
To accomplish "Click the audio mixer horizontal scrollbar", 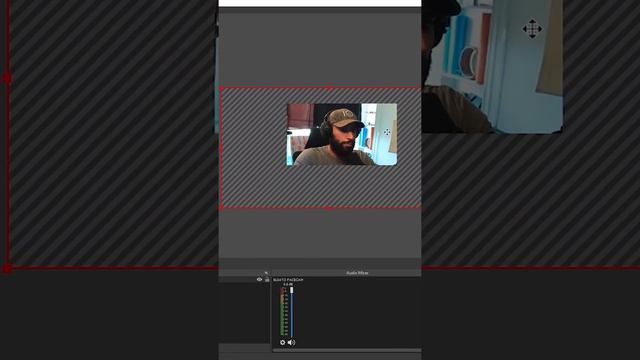I will click(x=347, y=350).
